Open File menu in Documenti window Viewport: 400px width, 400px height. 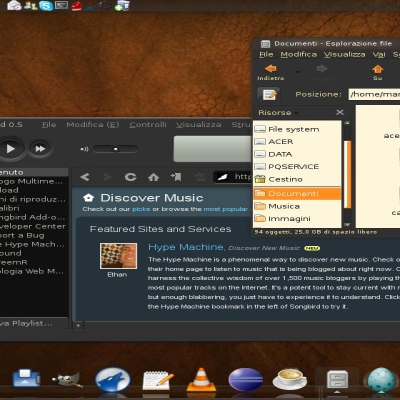pyautogui.click(x=266, y=55)
